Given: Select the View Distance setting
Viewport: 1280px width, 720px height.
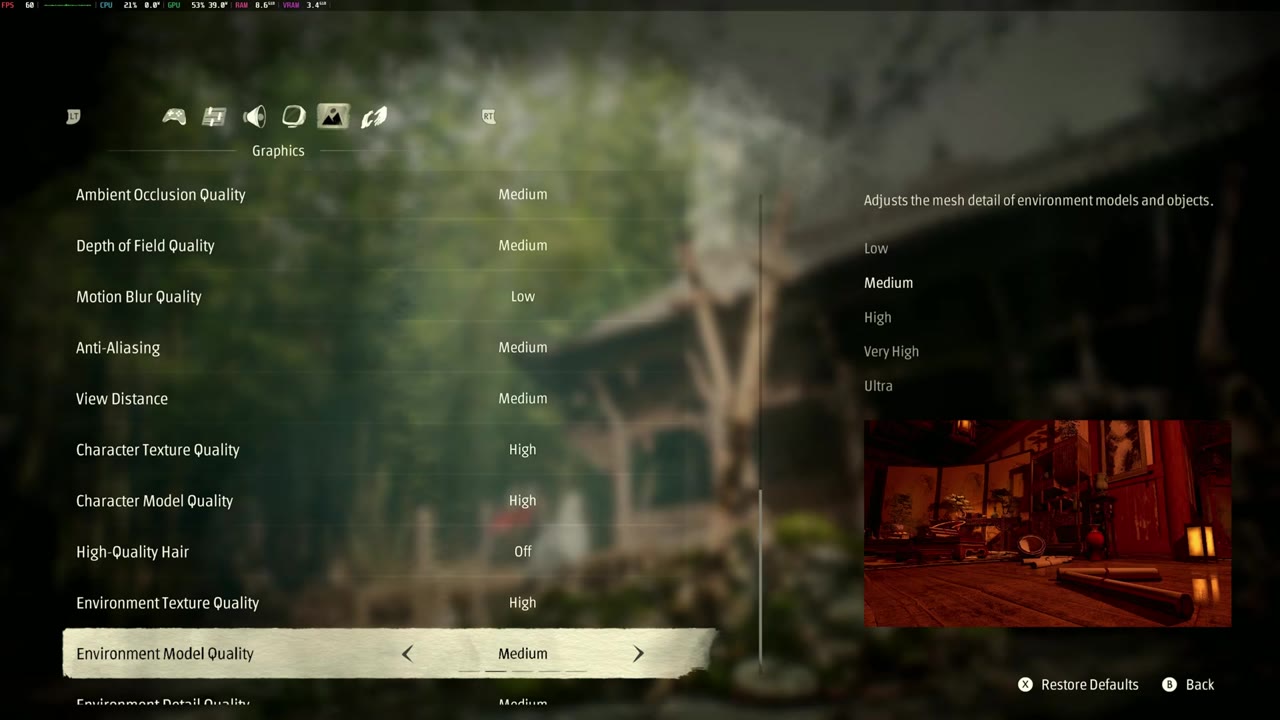Looking at the screenshot, I should (x=390, y=399).
